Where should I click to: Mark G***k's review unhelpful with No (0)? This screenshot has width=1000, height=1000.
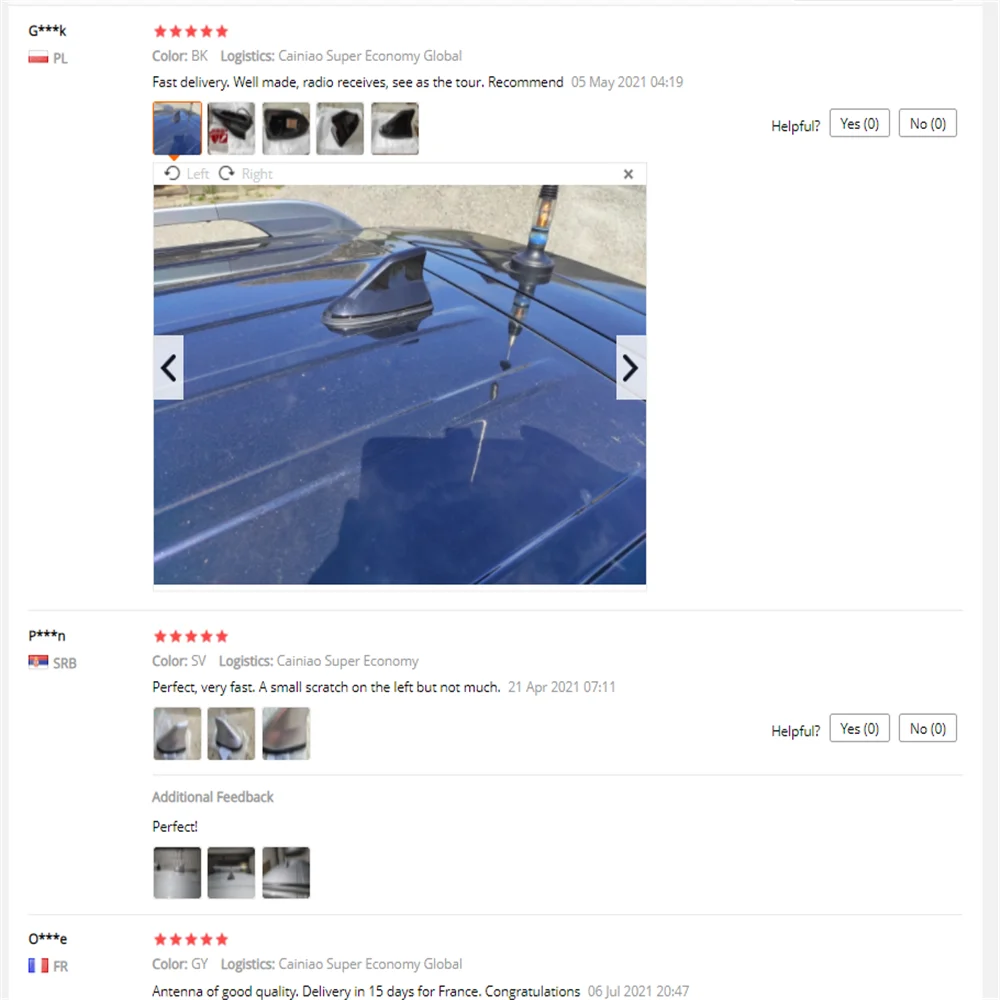pos(927,123)
